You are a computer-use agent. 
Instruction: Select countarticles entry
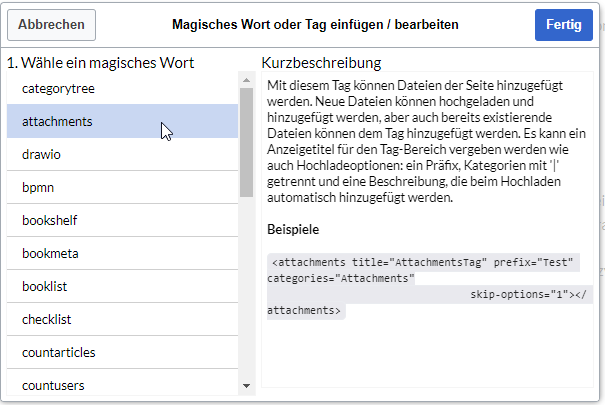122,352
